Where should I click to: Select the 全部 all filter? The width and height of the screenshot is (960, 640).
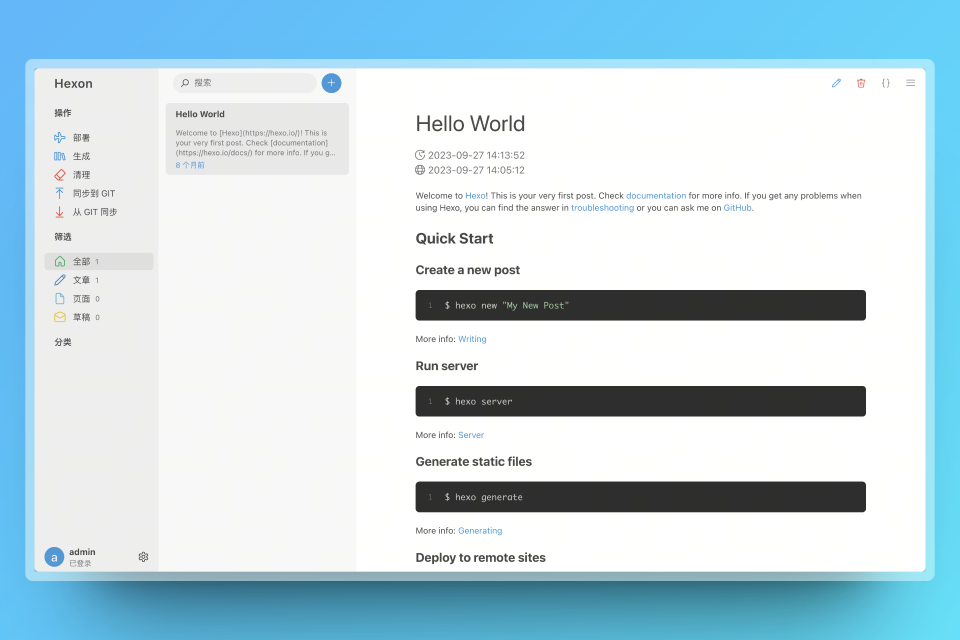tap(99, 262)
